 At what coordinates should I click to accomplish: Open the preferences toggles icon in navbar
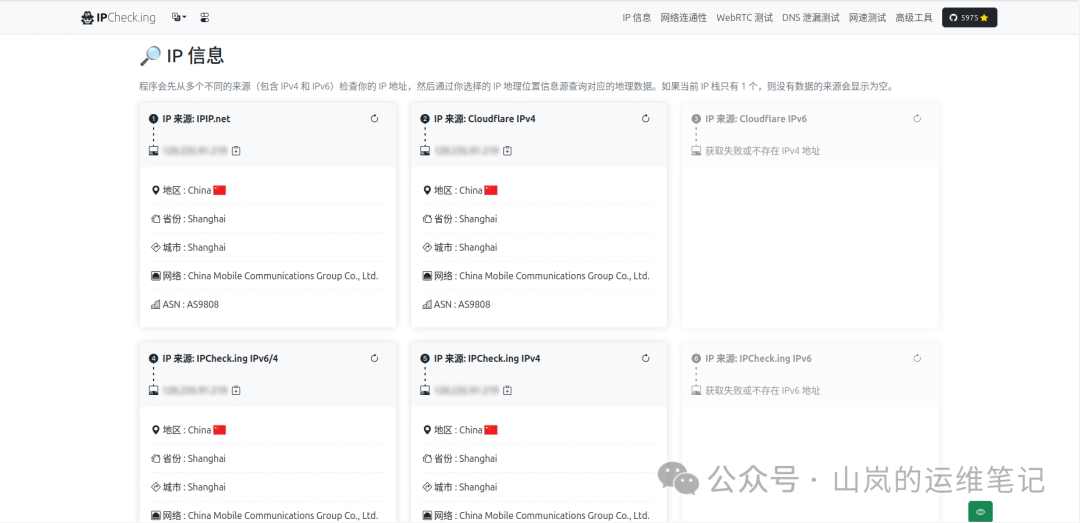204,17
